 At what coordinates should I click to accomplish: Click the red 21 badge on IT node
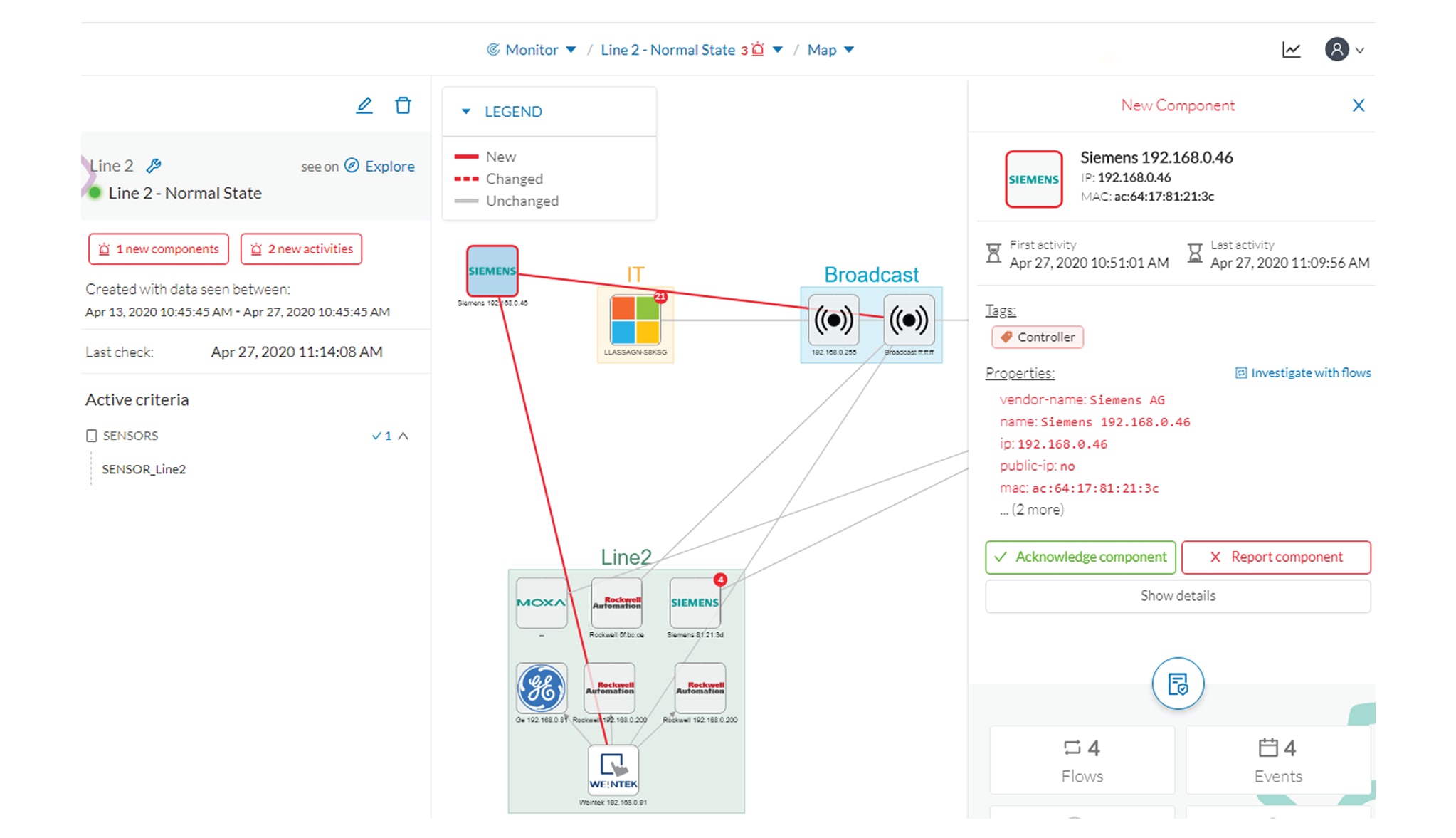tap(660, 296)
